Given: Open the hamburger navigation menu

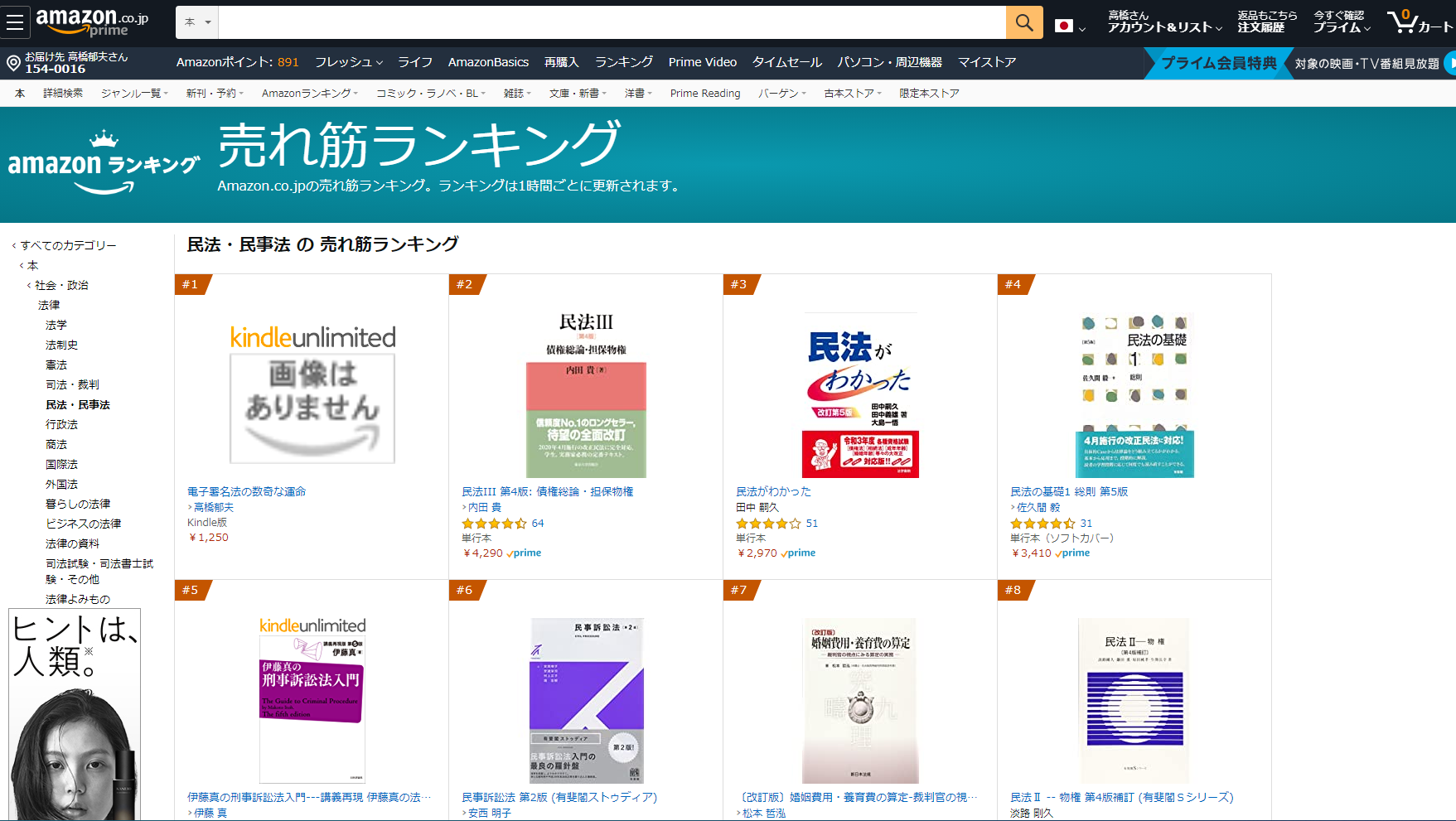Looking at the screenshot, I should pos(15,22).
